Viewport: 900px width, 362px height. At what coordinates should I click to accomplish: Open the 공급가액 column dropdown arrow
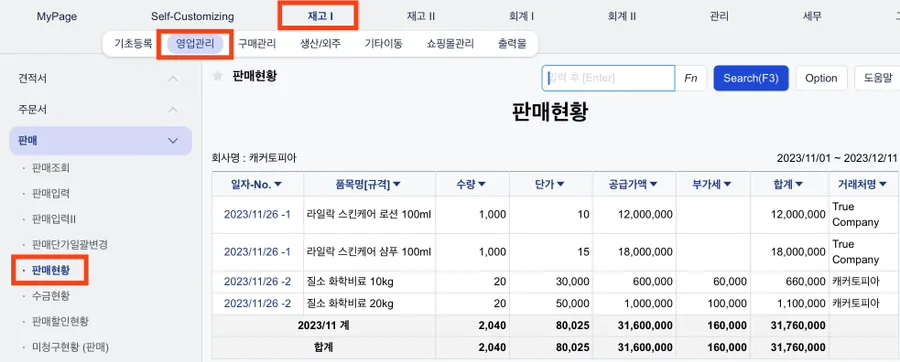tap(653, 184)
